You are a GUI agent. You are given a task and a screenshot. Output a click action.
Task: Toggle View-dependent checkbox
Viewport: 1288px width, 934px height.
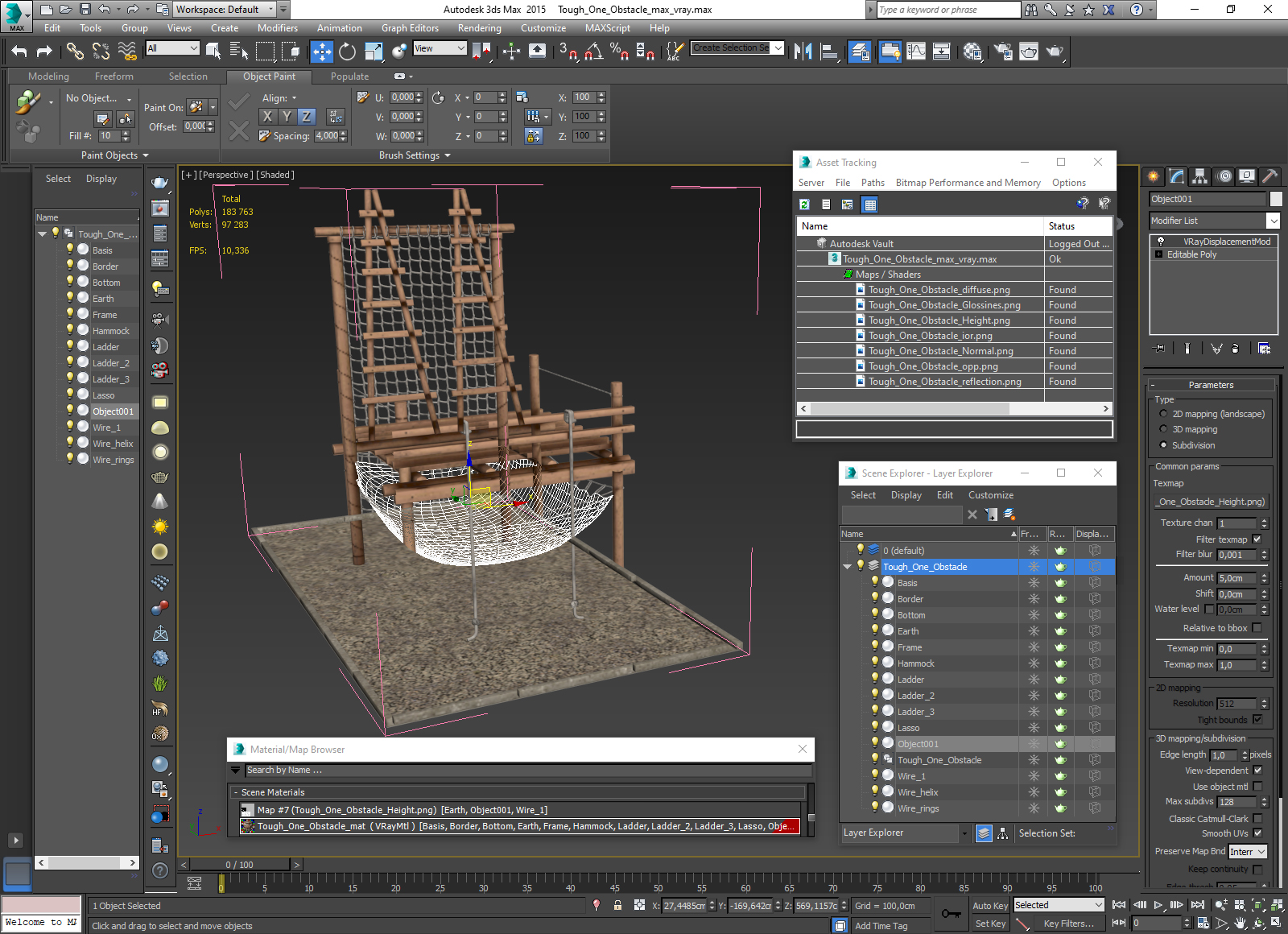1257,771
